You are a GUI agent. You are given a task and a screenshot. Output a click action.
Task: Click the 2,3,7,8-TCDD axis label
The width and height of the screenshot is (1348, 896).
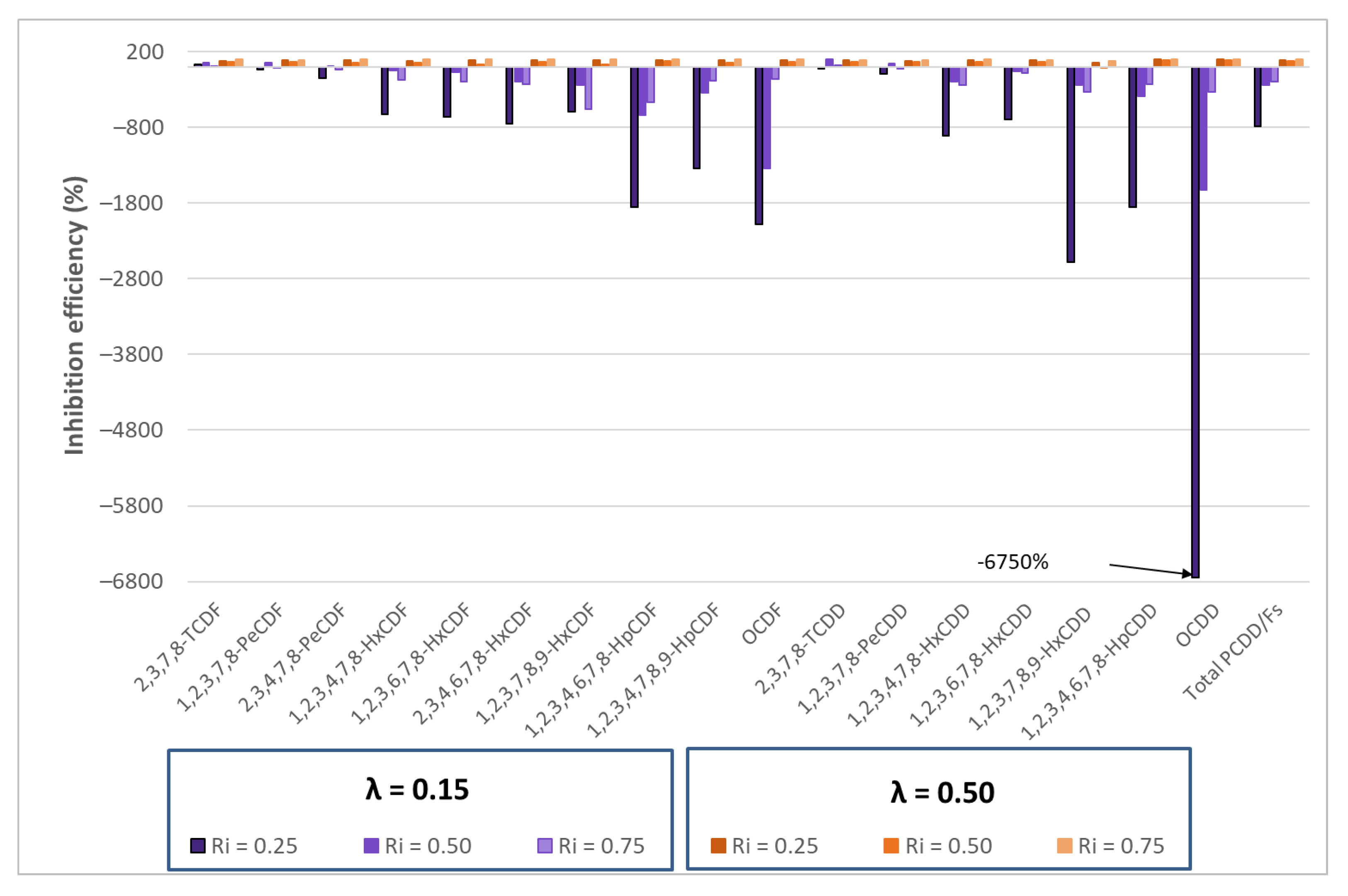point(800,649)
